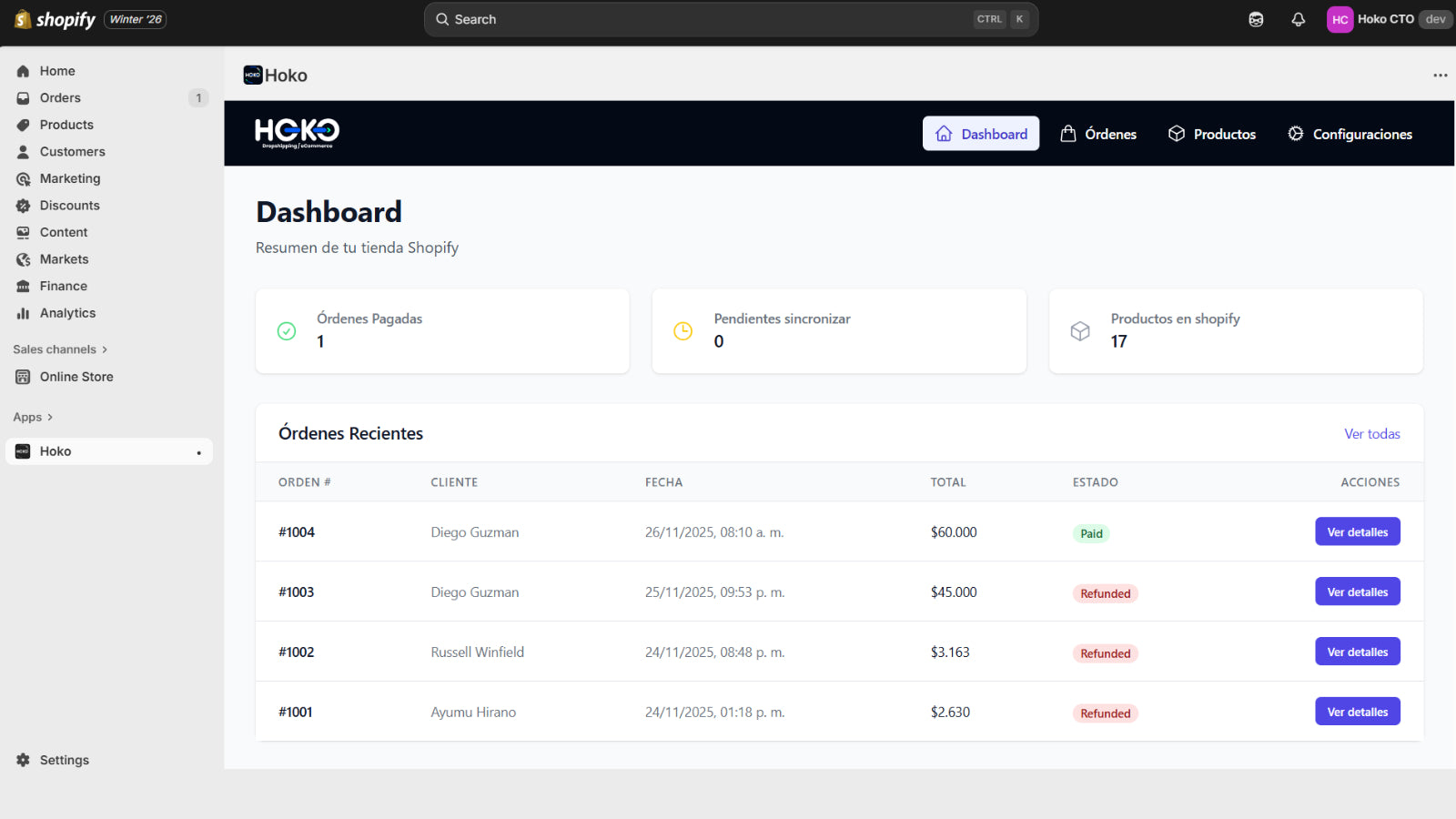Focus the Search input field
This screenshot has width=1456, height=819.
click(x=731, y=19)
